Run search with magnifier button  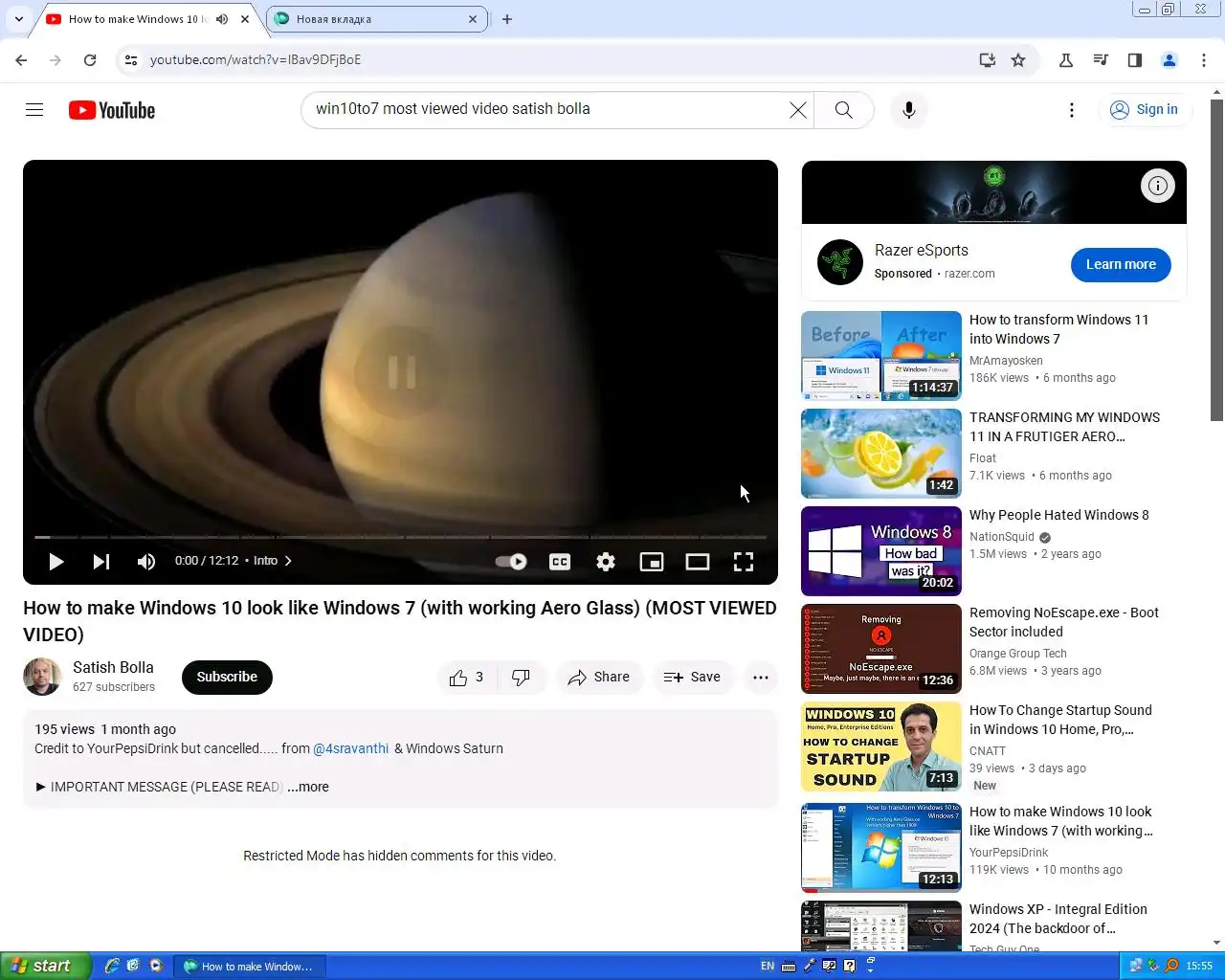click(843, 110)
